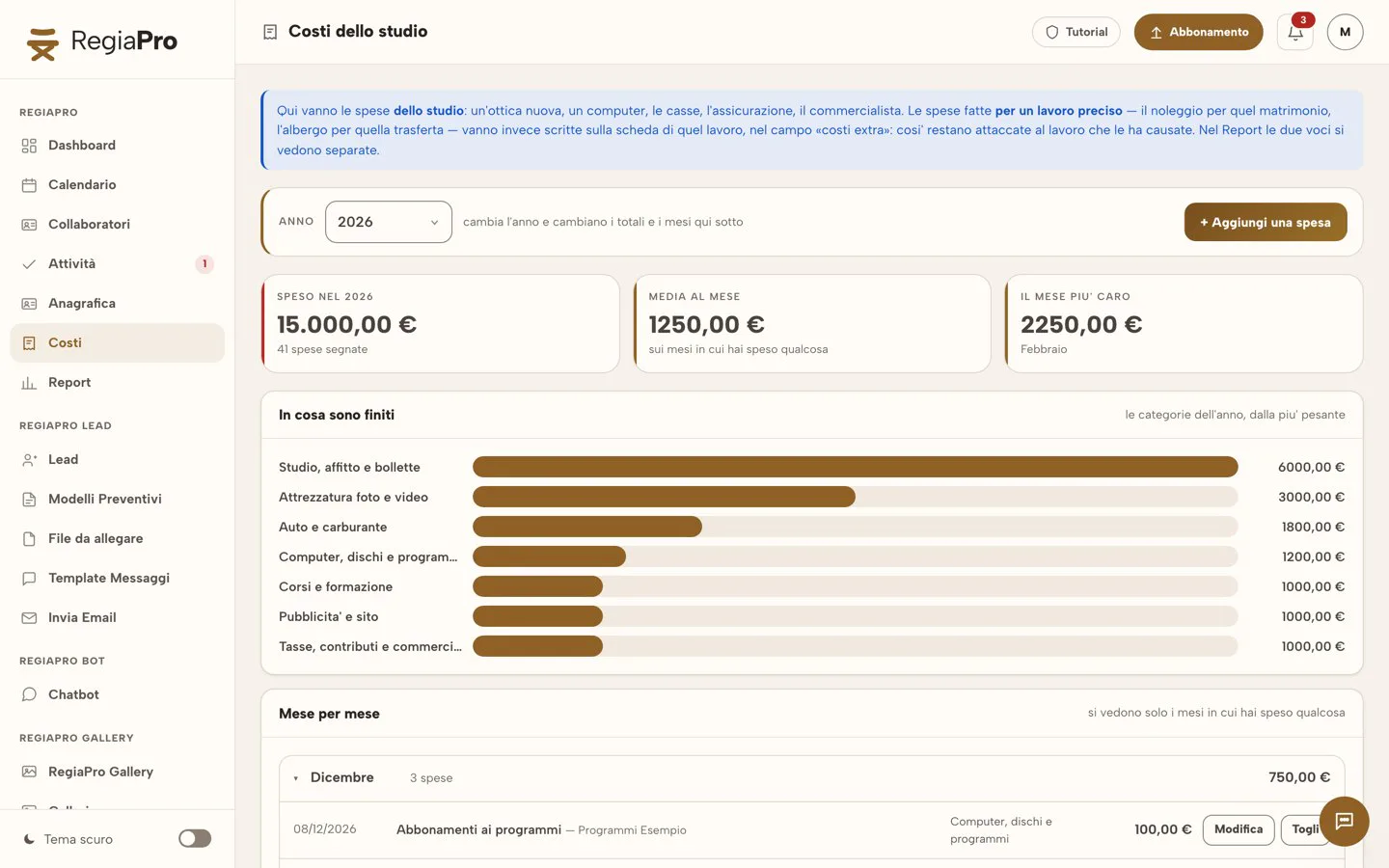Go to Costi menu item
1389x868 pixels.
(x=117, y=343)
